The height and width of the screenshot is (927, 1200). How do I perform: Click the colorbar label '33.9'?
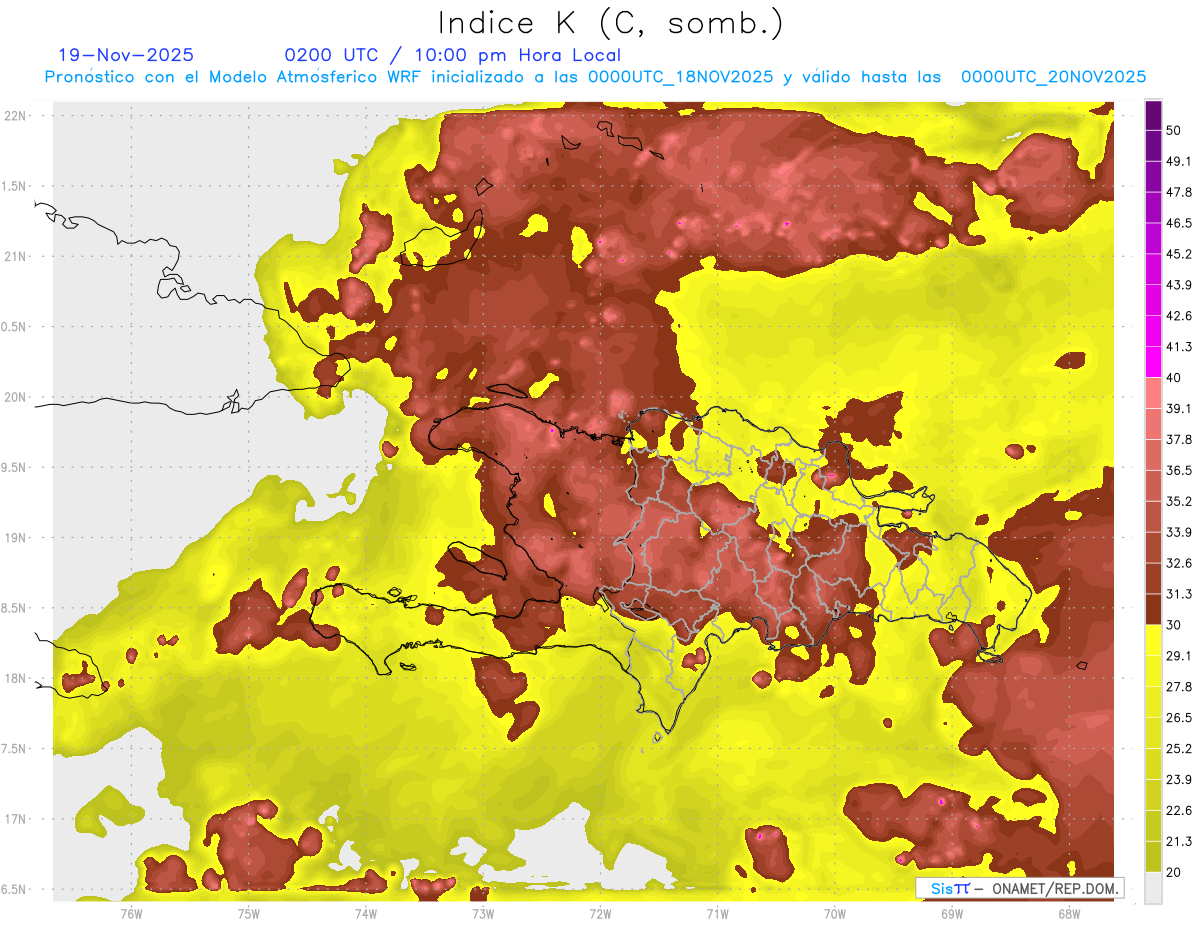click(x=1178, y=532)
